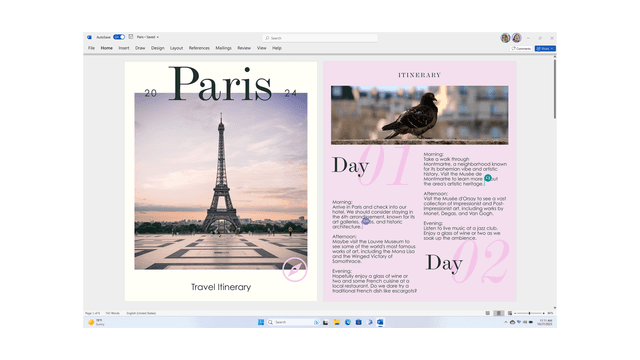The height and width of the screenshot is (360, 640).
Task: Switch to Read Mode view icon
Action: click(487, 313)
